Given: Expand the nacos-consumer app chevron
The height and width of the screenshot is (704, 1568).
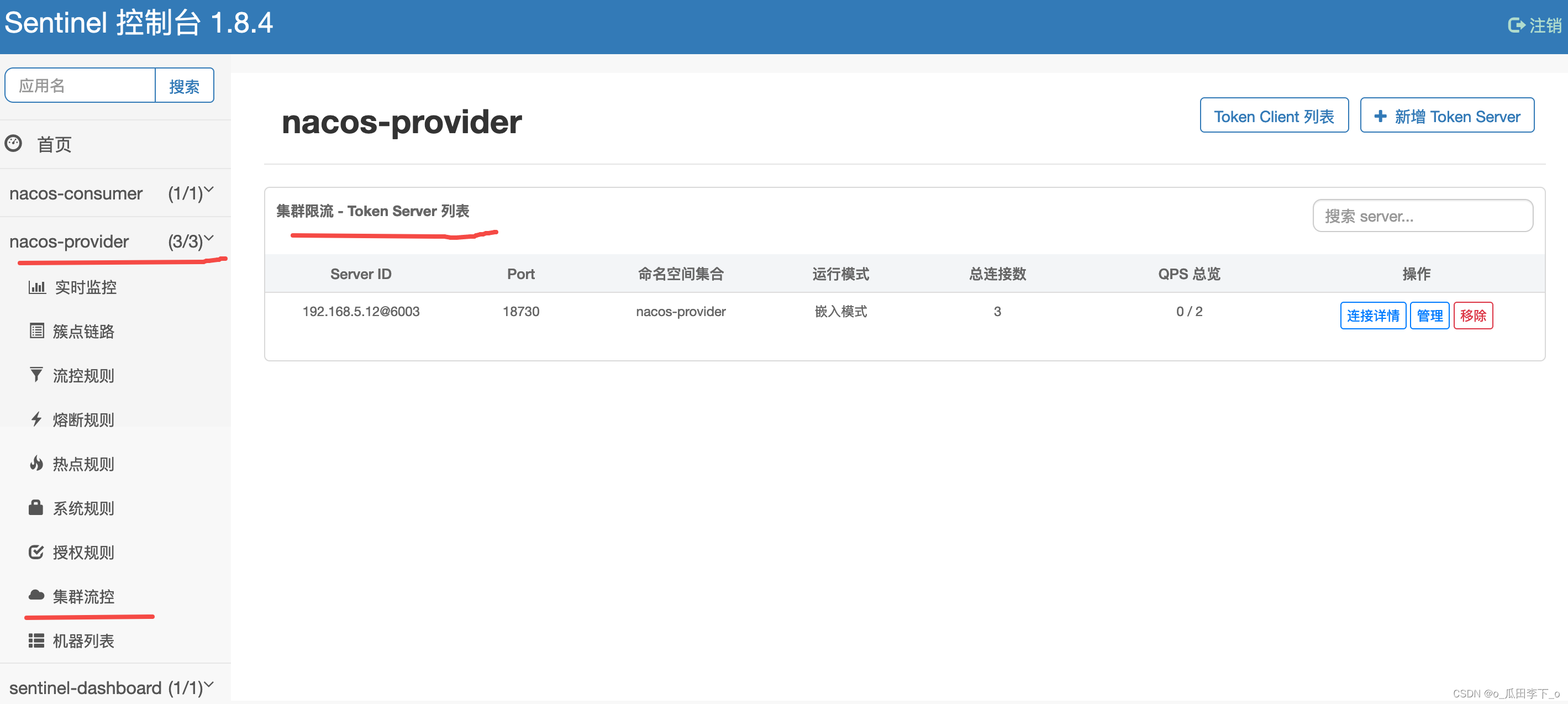Looking at the screenshot, I should click(209, 190).
